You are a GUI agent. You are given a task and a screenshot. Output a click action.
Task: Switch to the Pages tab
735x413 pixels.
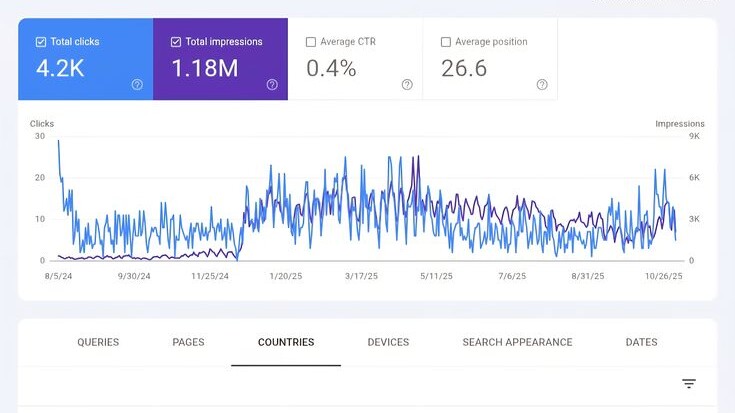coord(188,342)
